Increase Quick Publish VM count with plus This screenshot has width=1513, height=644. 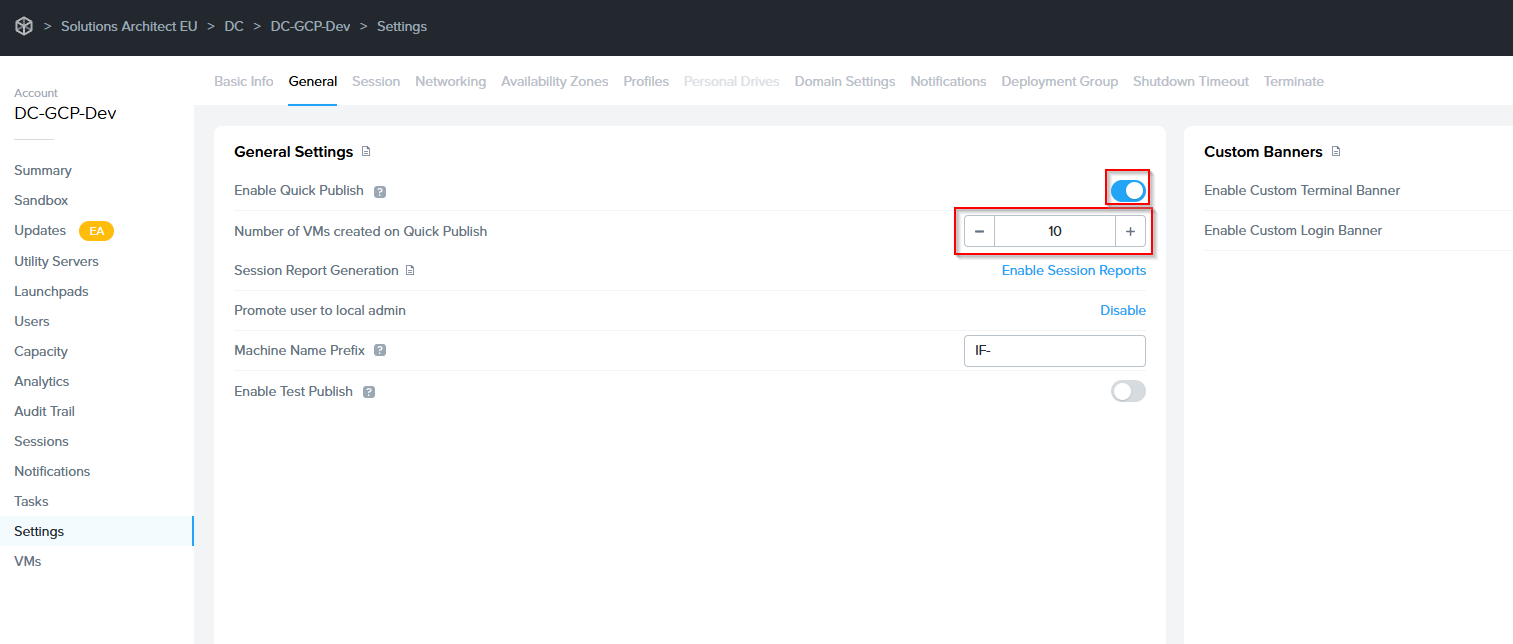click(1130, 231)
